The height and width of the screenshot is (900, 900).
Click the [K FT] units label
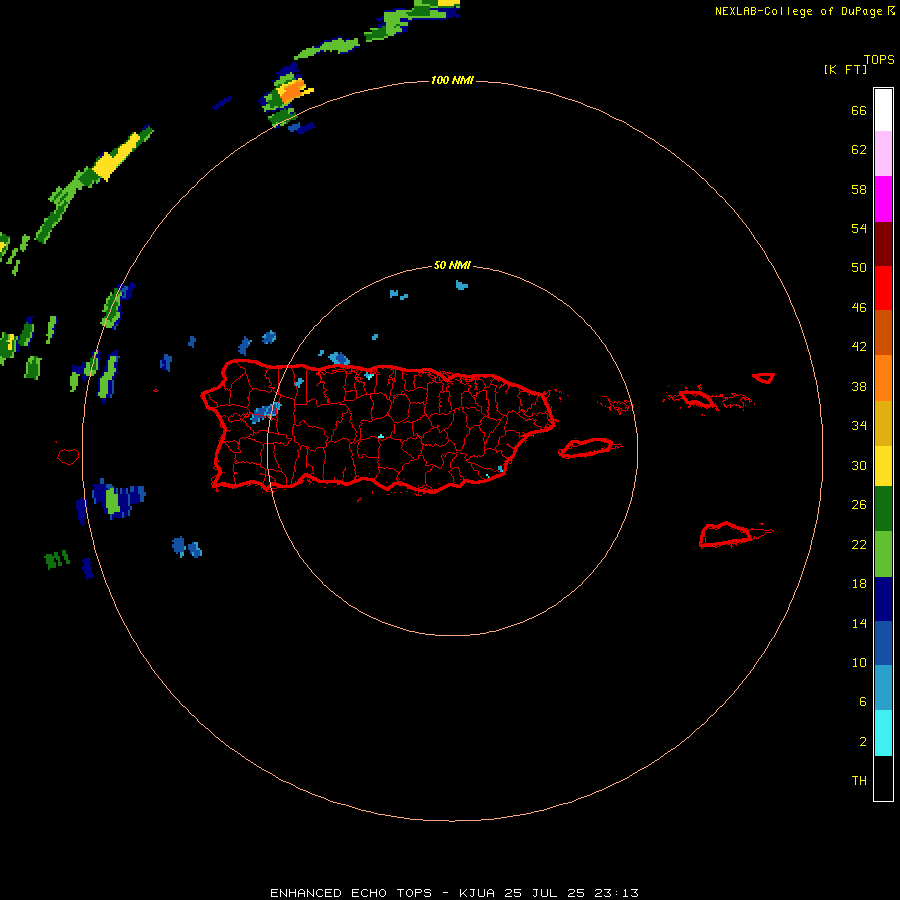pos(845,69)
